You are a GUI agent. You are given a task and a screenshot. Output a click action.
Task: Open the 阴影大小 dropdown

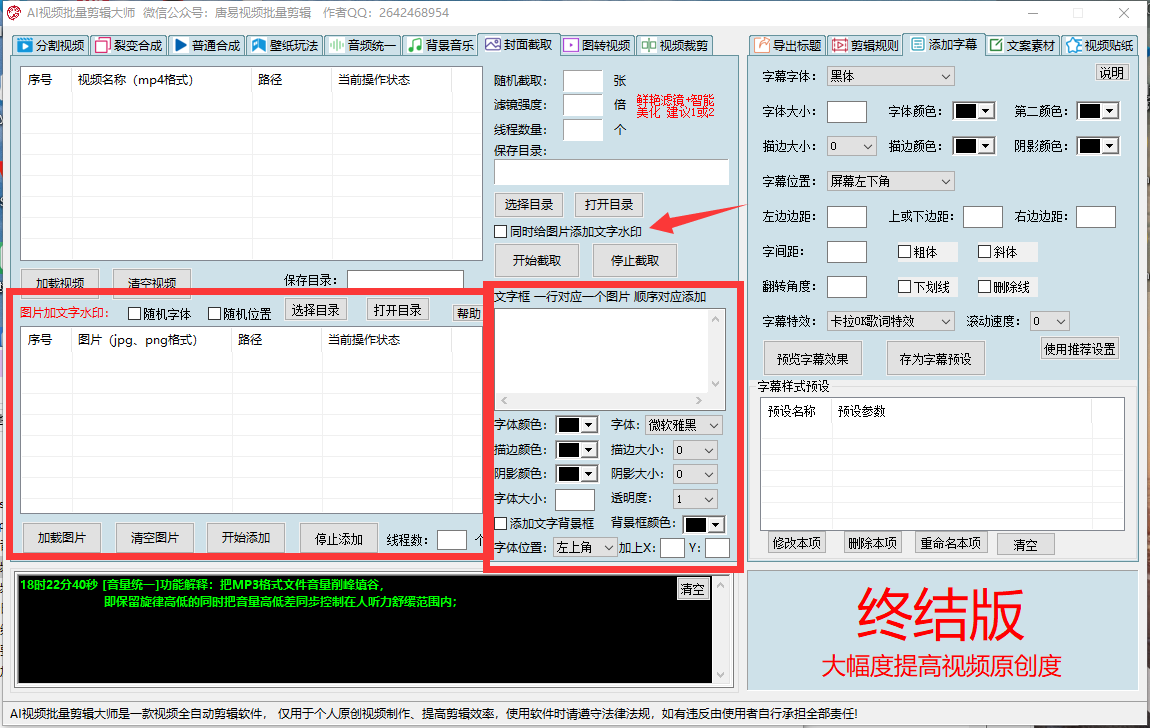click(695, 474)
